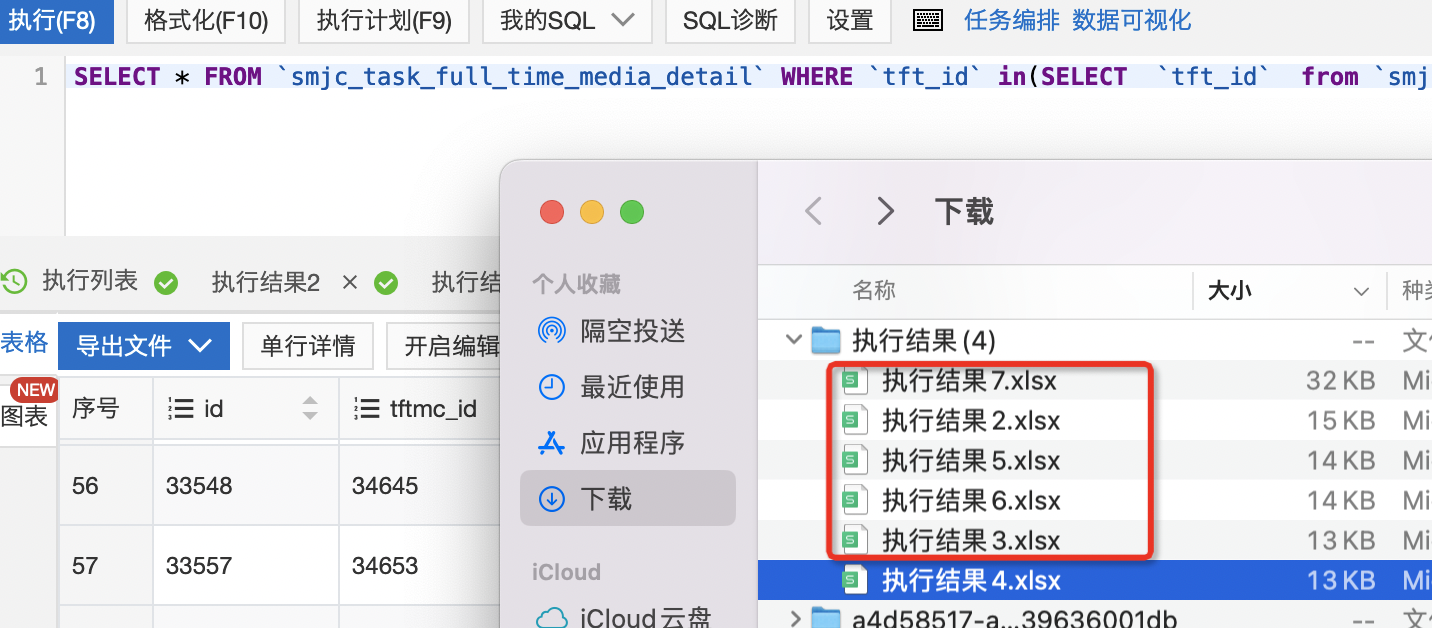Click the 应用程序 icon in Finder sidebar
The image size is (1432, 628).
coord(551,443)
